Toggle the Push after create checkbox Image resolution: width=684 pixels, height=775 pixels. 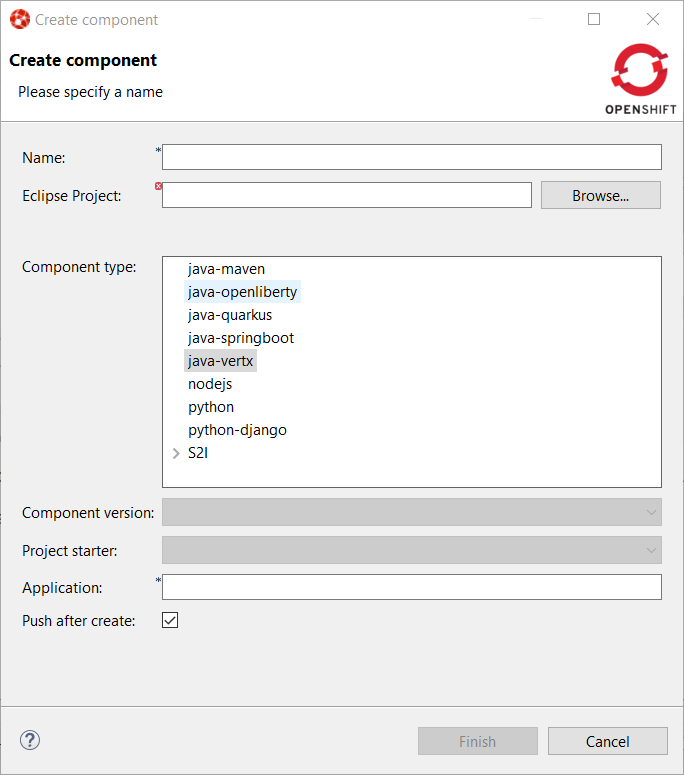click(170, 621)
